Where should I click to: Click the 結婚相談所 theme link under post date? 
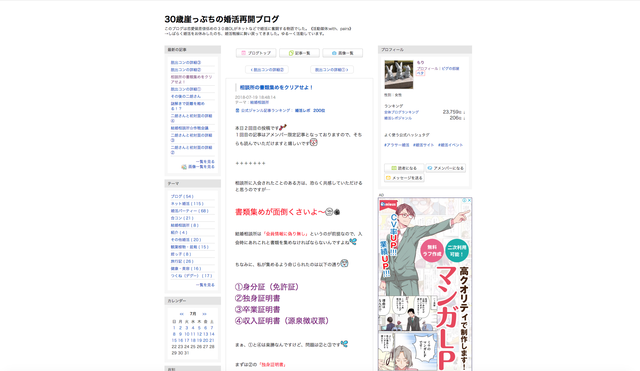pyautogui.click(x=259, y=102)
